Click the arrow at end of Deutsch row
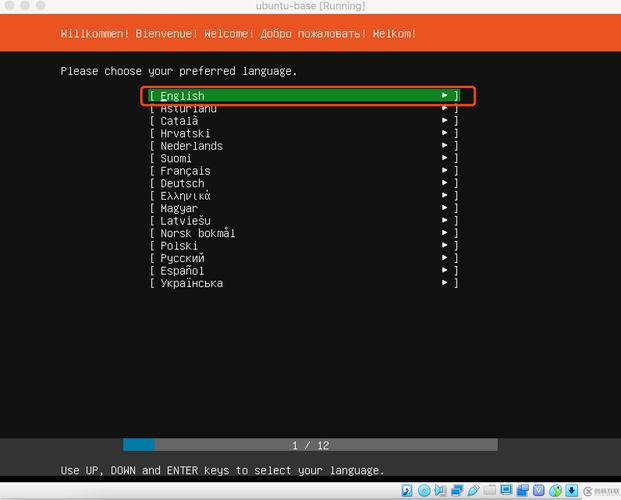The width and height of the screenshot is (621, 500). (x=445, y=183)
